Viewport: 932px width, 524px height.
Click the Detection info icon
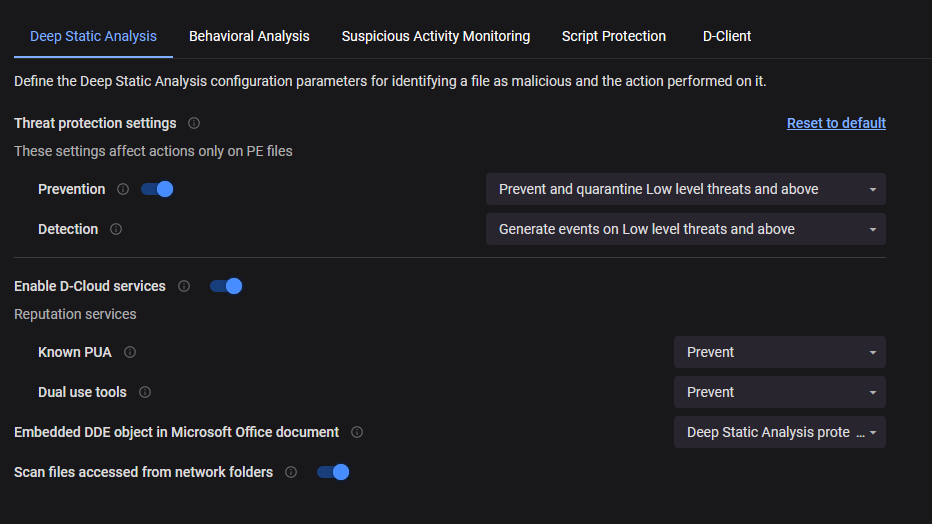point(116,229)
